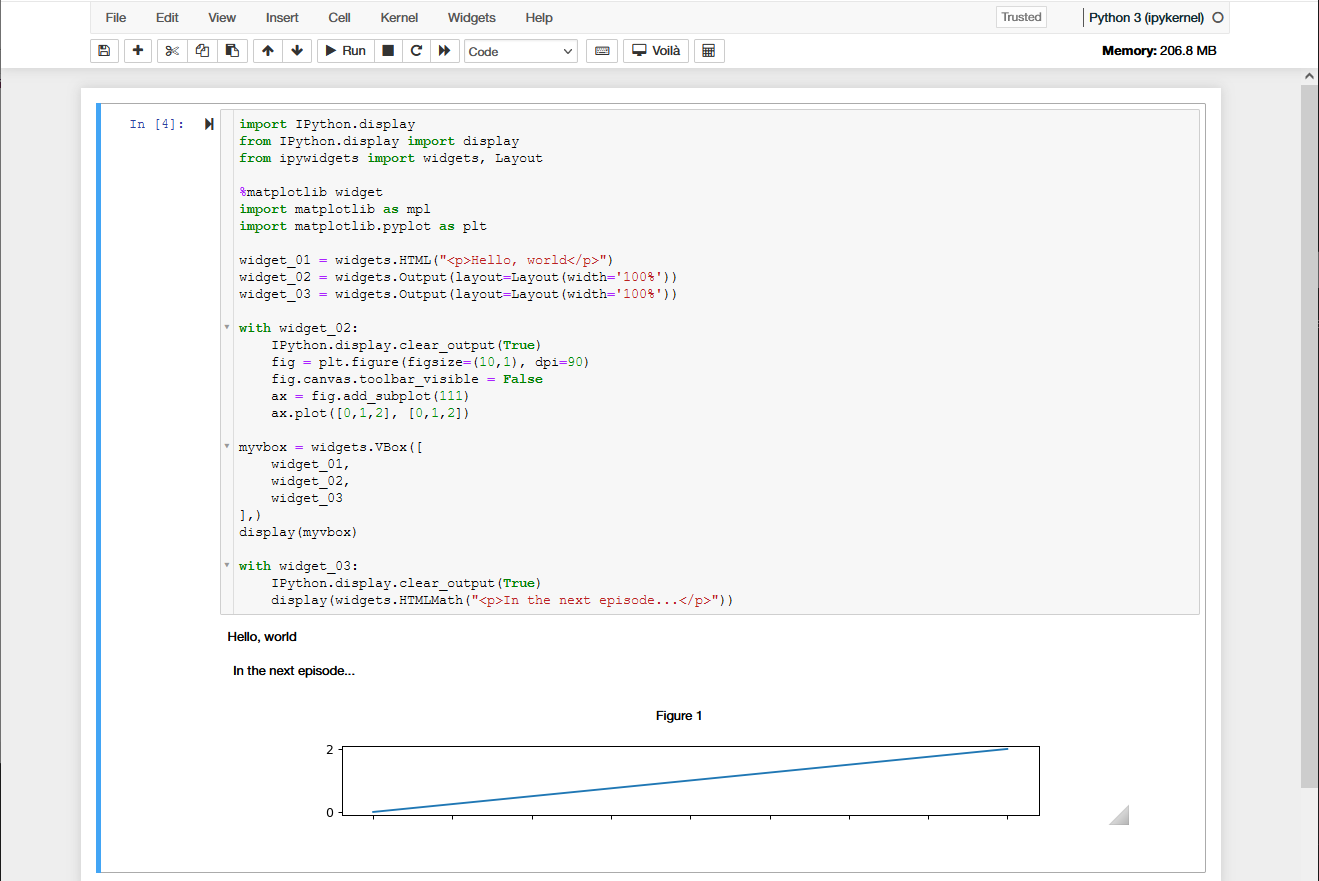
Task: Launch the Voilà preview
Action: tap(656, 50)
